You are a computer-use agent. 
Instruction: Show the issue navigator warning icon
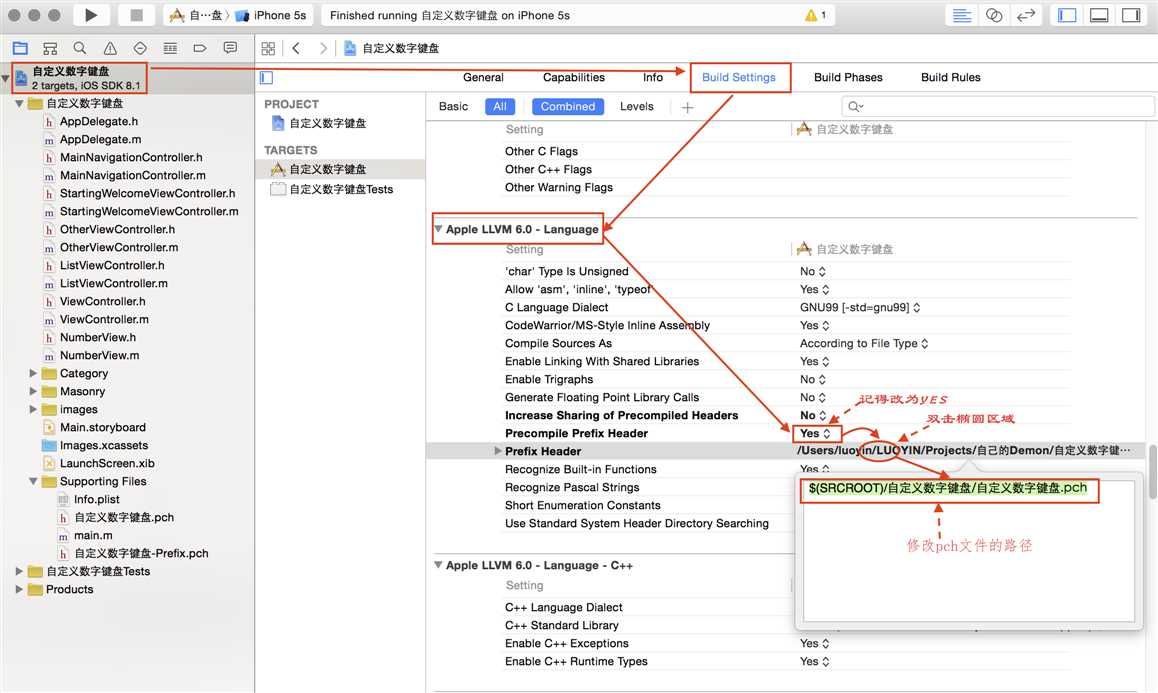110,48
